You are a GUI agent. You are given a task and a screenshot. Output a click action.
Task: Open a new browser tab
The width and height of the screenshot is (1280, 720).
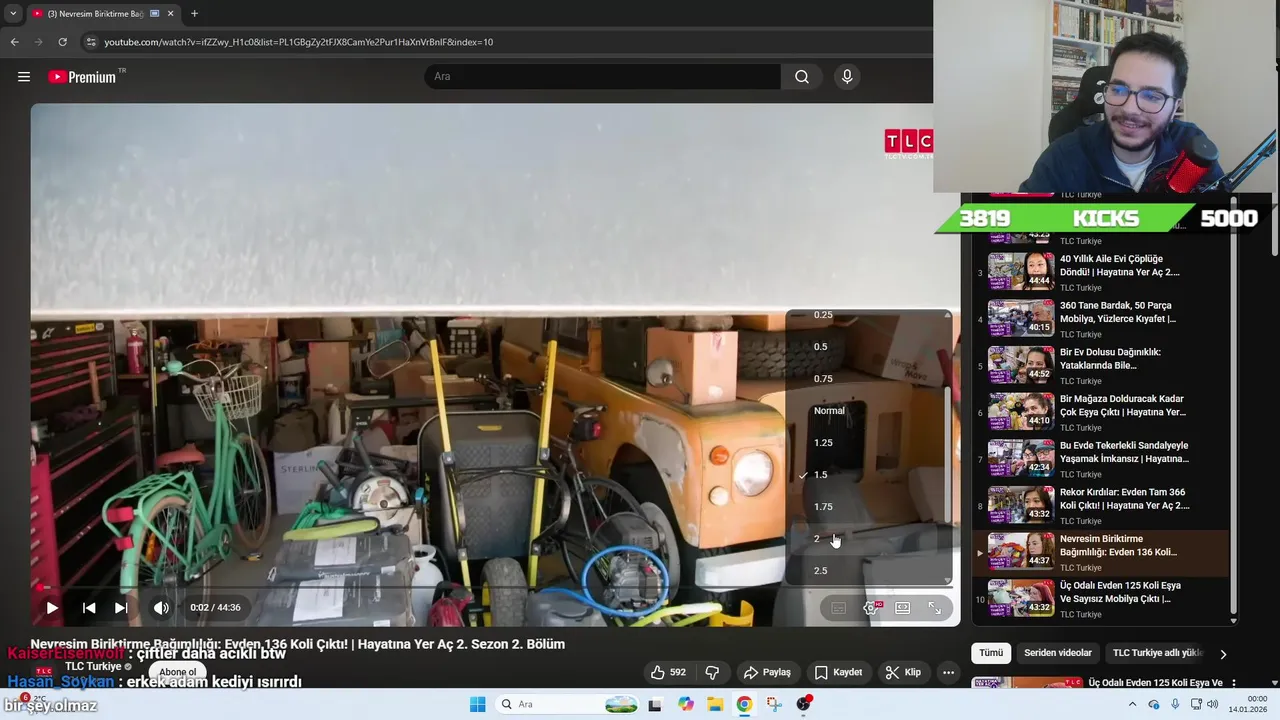(194, 14)
